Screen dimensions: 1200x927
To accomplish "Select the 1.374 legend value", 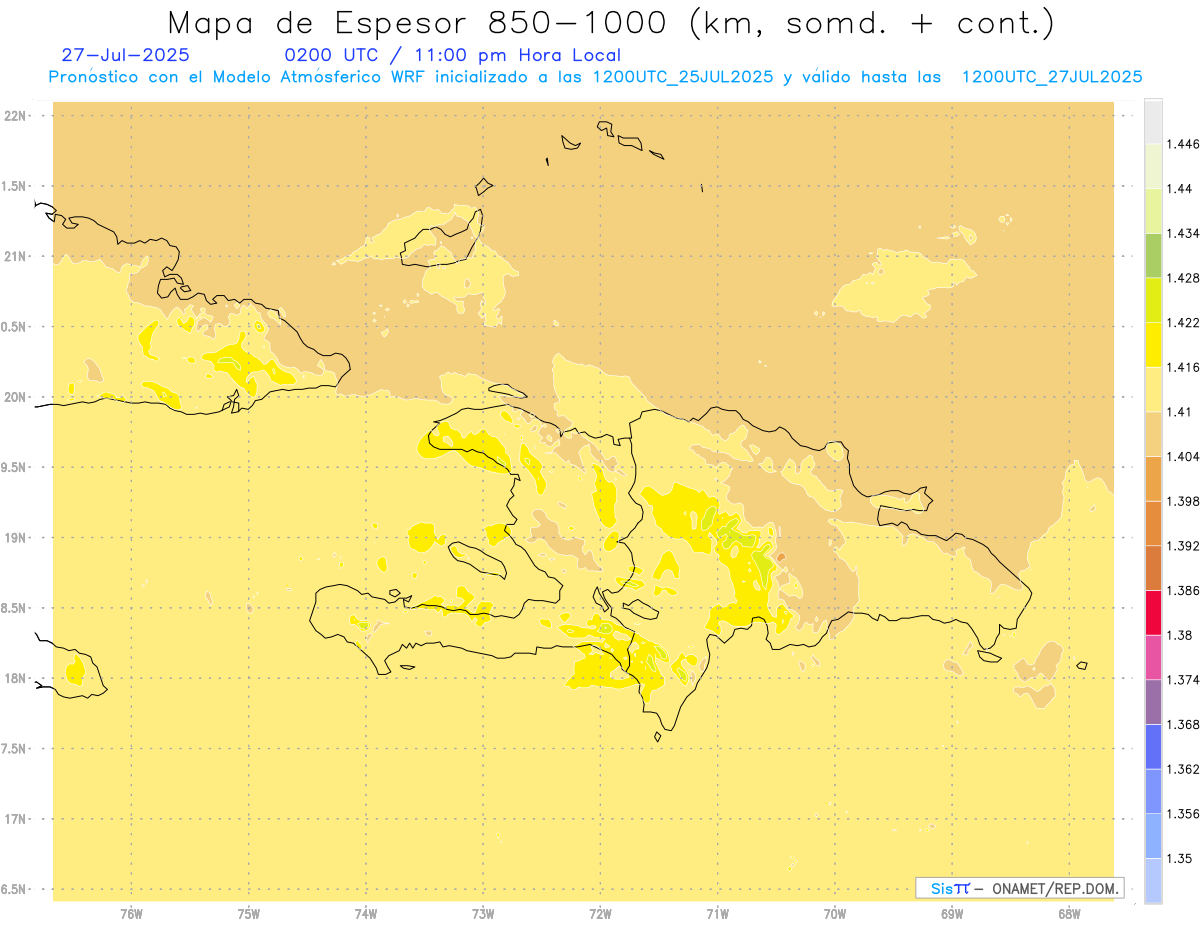I will (1183, 680).
